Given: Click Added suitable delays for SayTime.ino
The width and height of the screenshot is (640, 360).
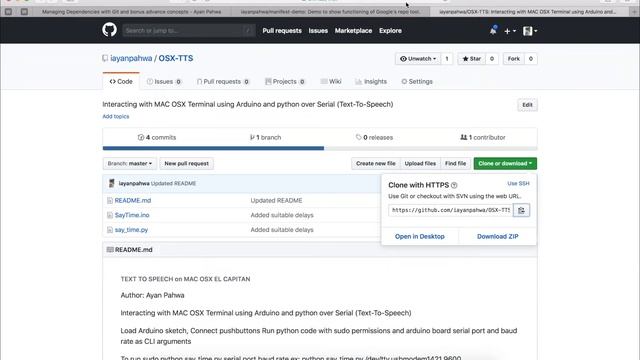Looking at the screenshot, I should coord(282,215).
